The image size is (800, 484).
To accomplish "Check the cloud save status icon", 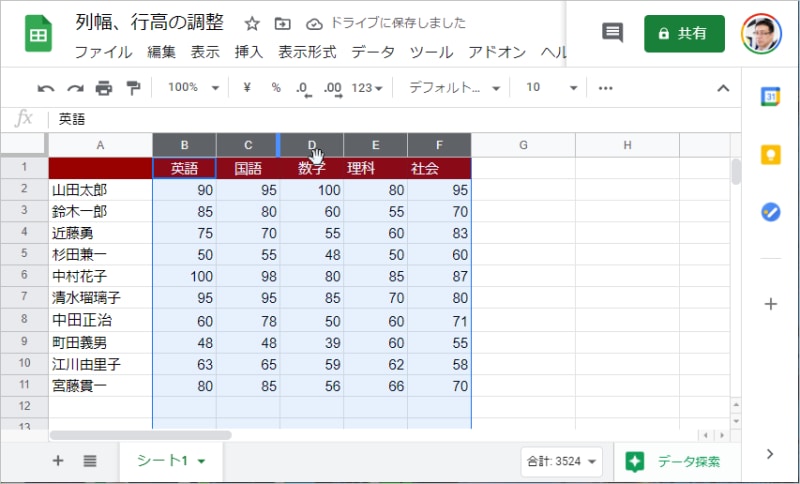I will pos(314,23).
